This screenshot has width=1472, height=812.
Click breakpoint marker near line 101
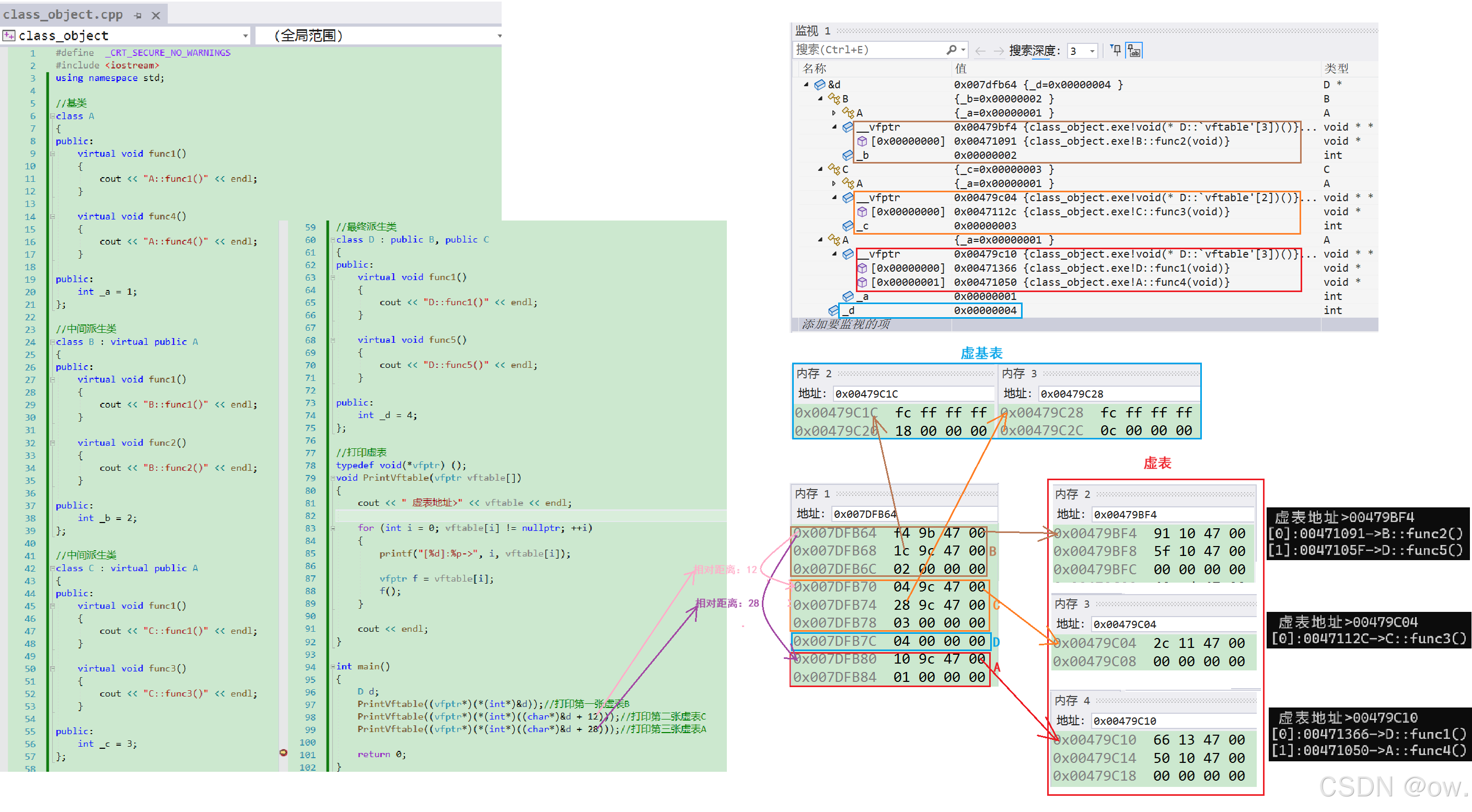tap(283, 752)
